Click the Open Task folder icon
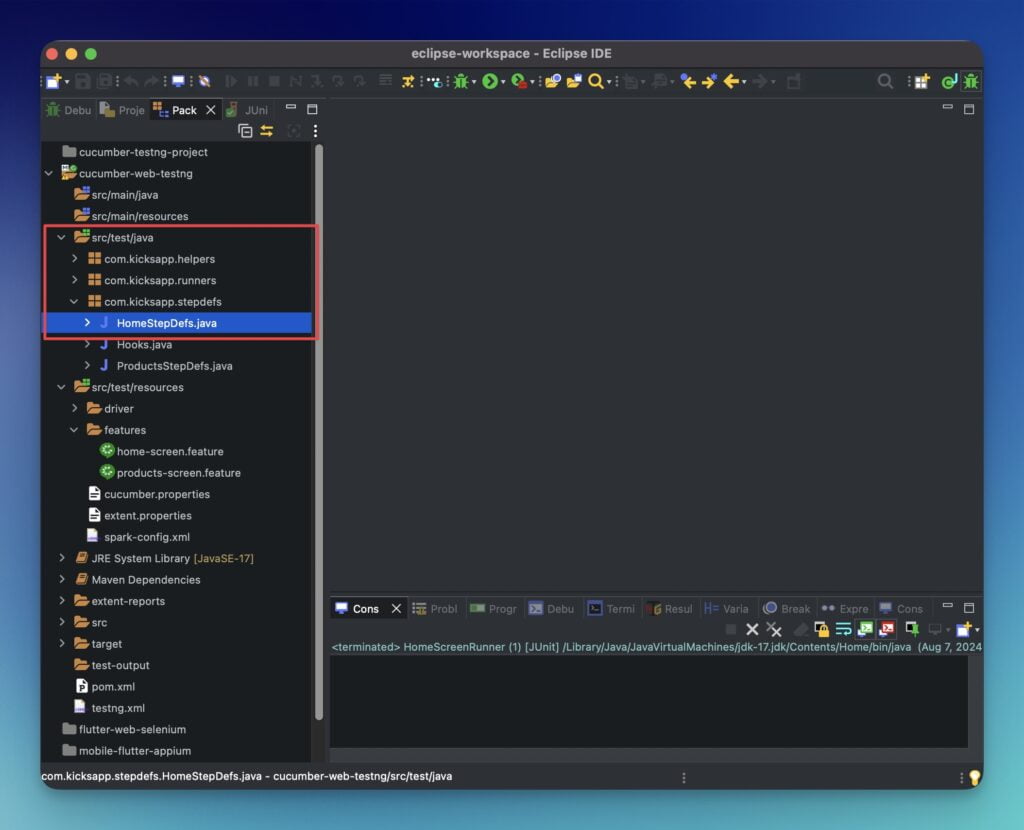1024x830 pixels. coord(574,82)
